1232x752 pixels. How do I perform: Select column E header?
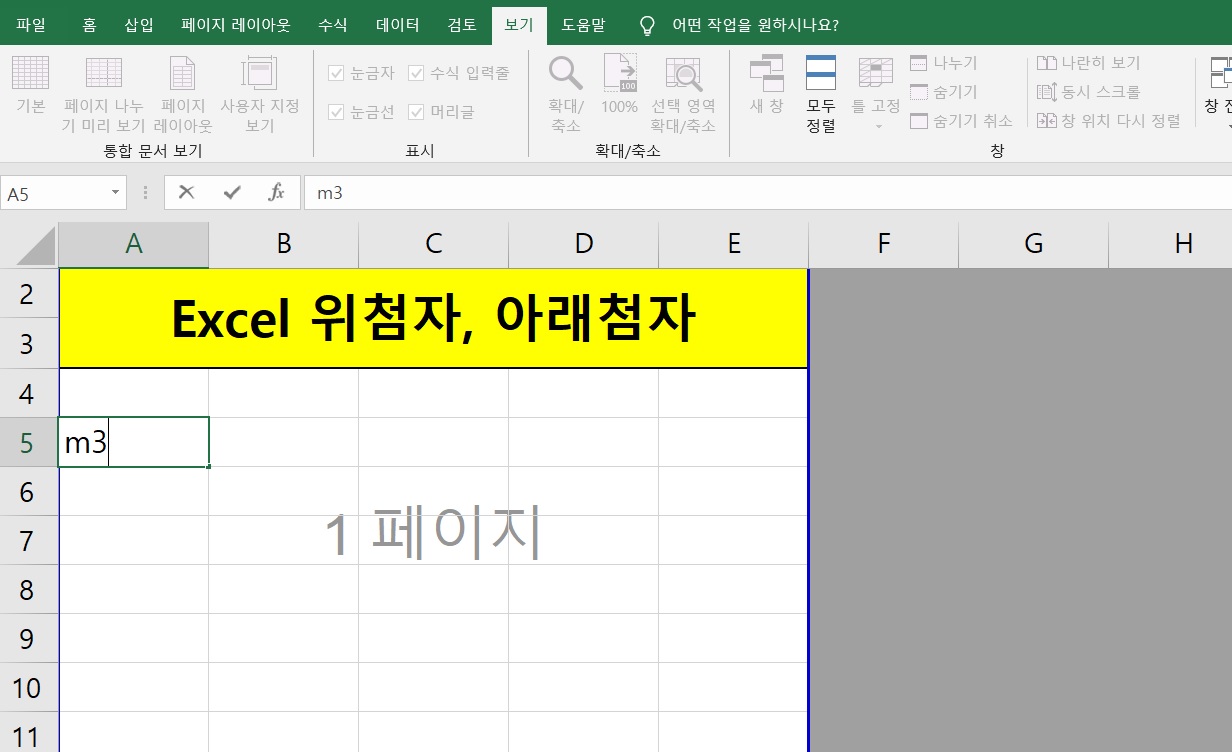tap(734, 244)
